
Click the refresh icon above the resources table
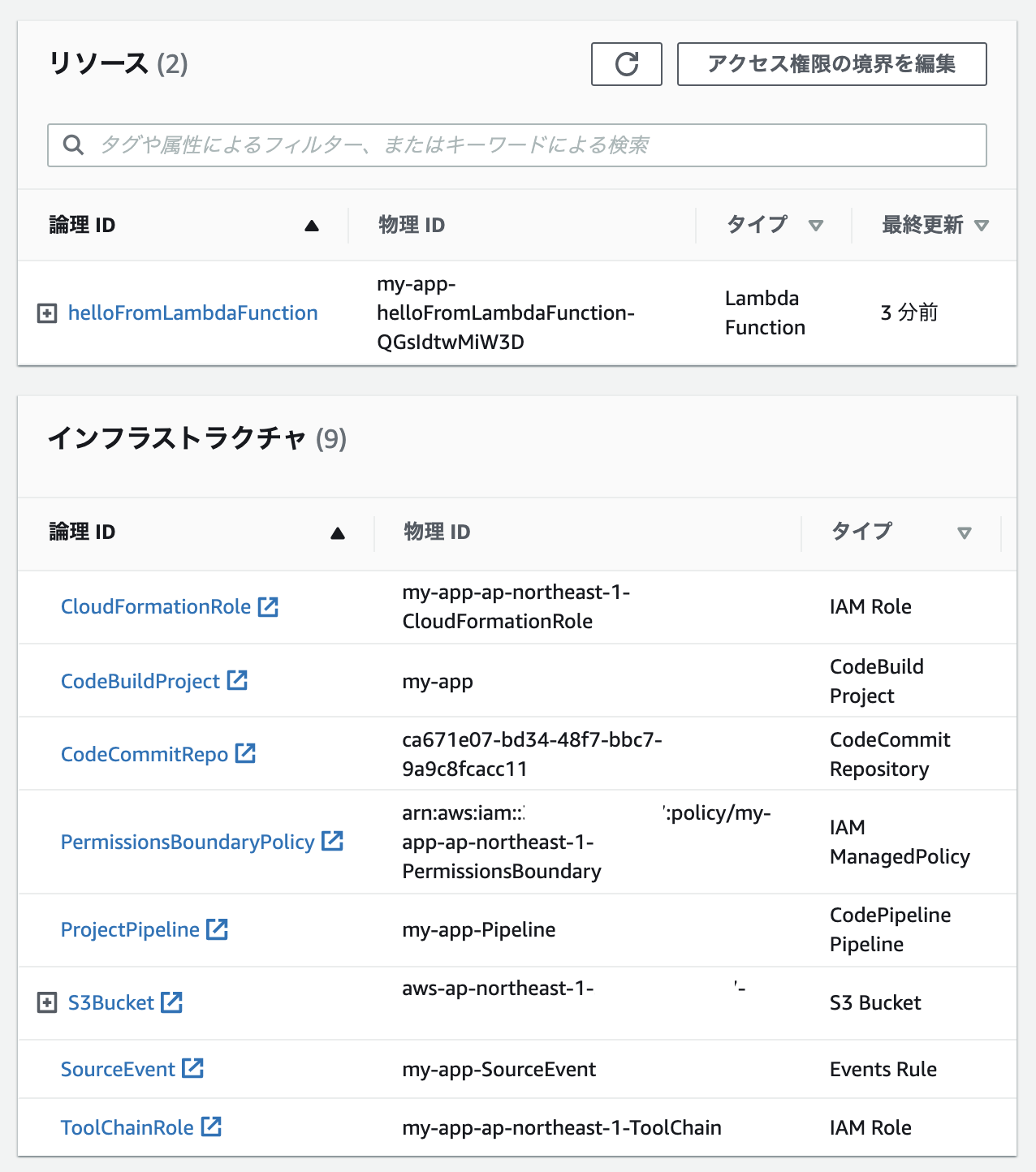pos(626,64)
